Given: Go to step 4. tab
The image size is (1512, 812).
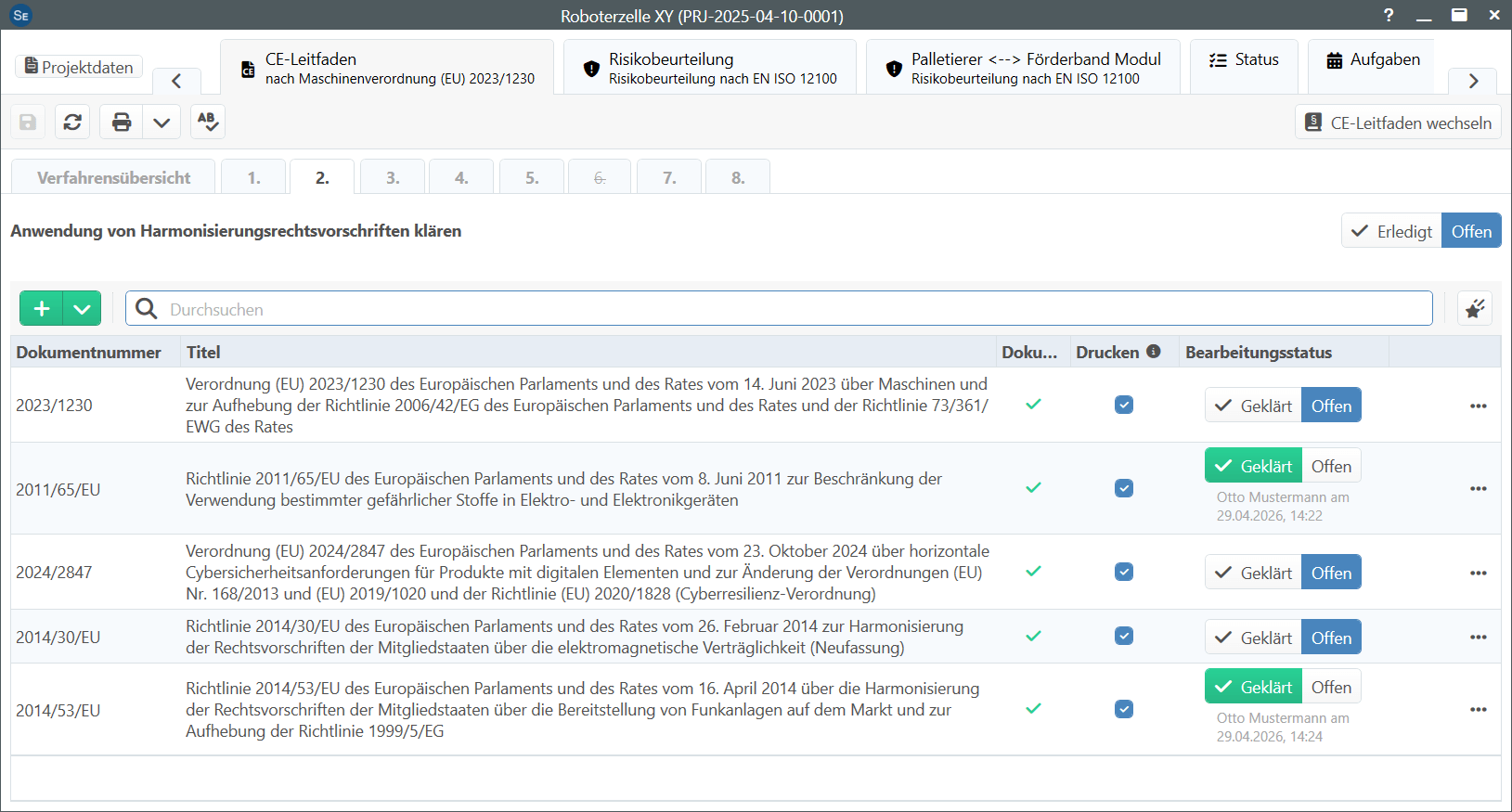Looking at the screenshot, I should (x=461, y=177).
